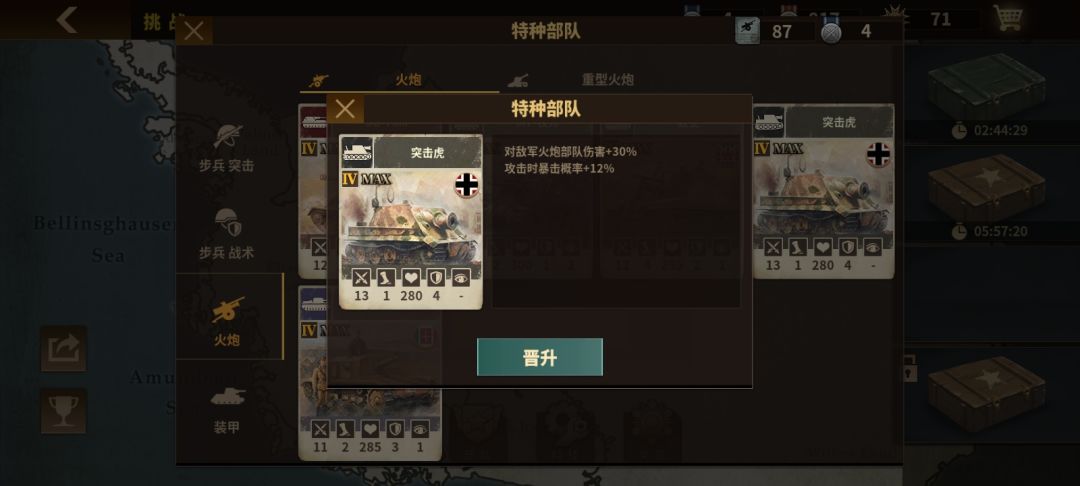This screenshot has height=486, width=1080.
Task: Click the blueprint icon showing 87
Action: [x=747, y=31]
